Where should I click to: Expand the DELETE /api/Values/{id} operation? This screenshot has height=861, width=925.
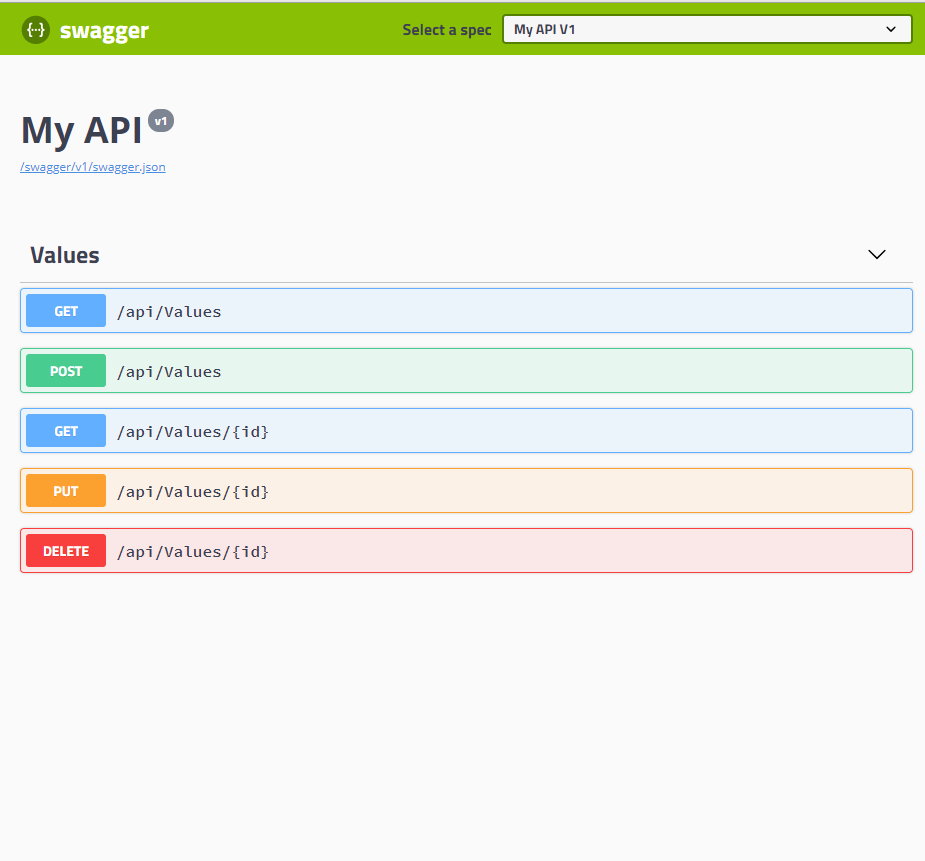(466, 551)
